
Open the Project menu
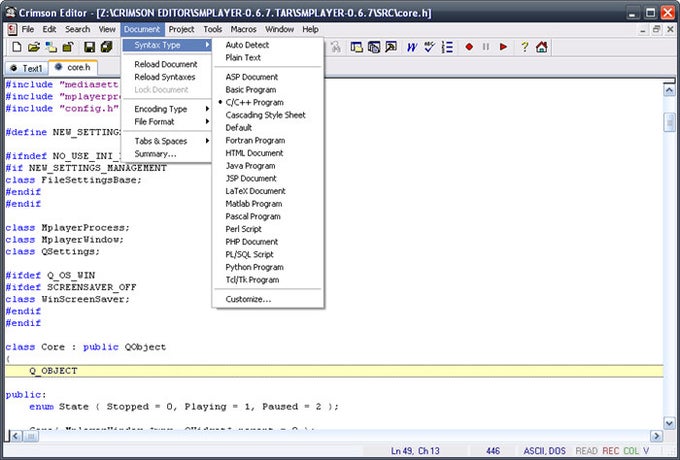coord(181,29)
